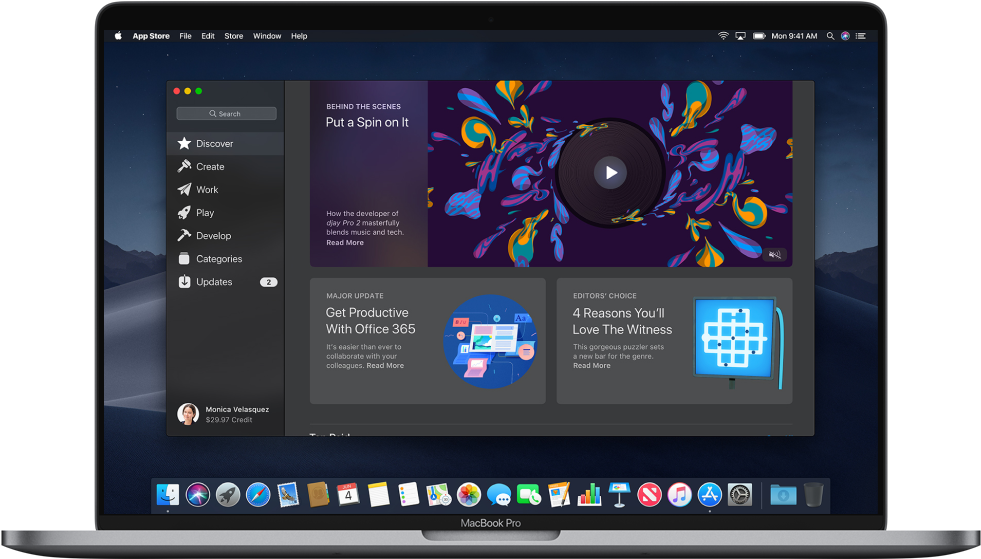Open Numbers chart icon in Dock
Viewport: 981px width, 559px height.
point(589,495)
